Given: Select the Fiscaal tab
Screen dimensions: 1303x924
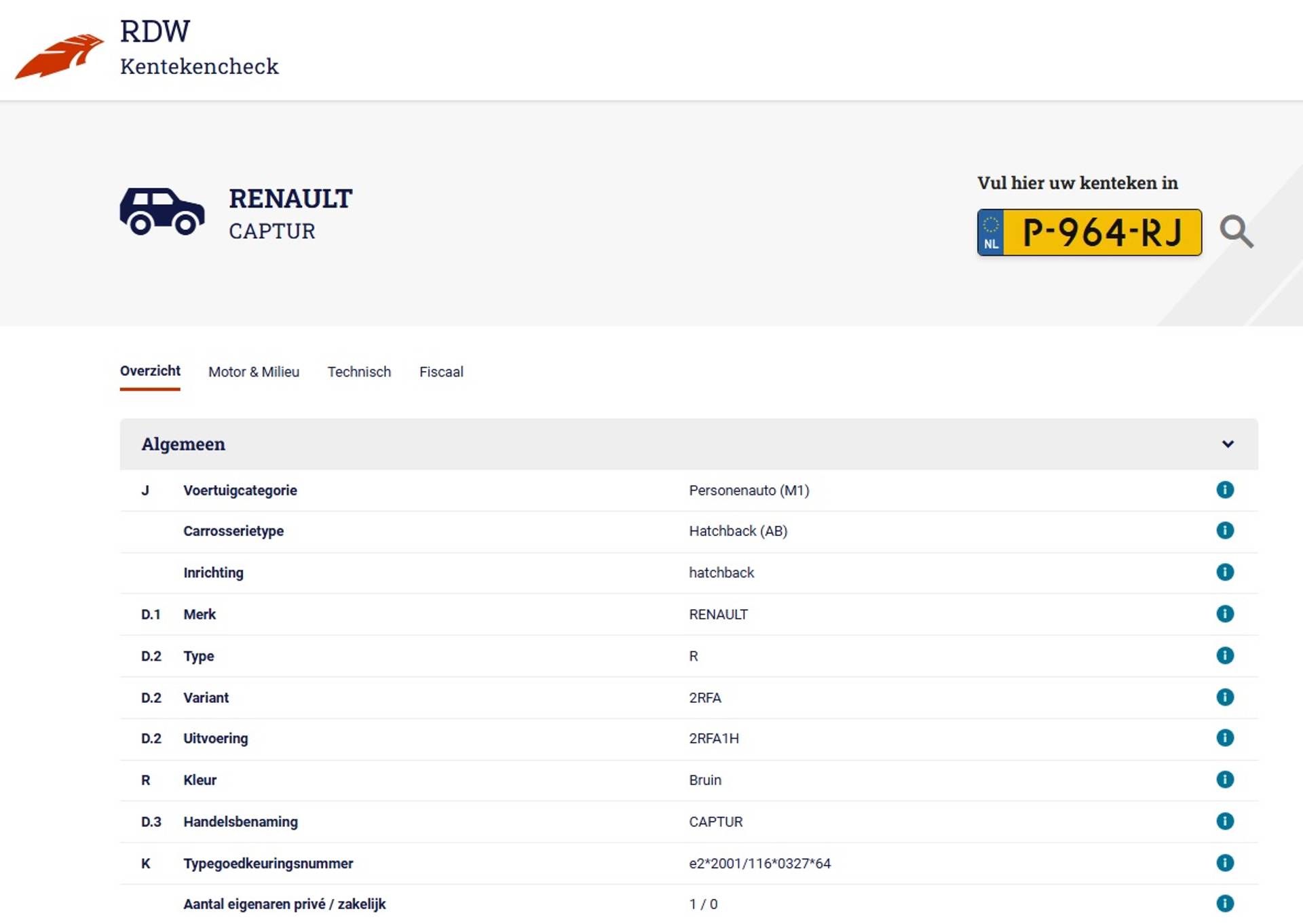Looking at the screenshot, I should tap(441, 372).
